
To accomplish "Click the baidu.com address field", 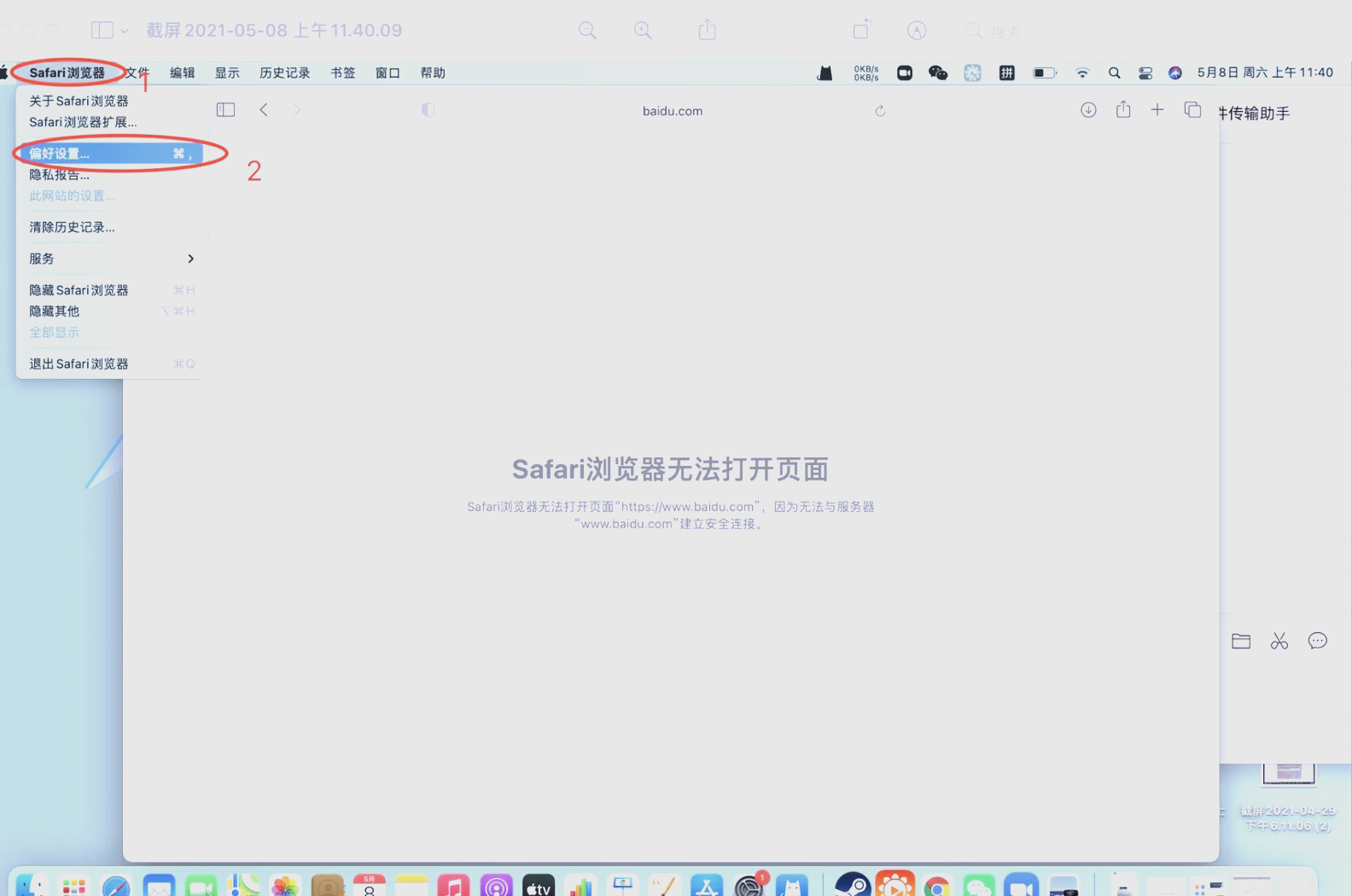I will click(x=672, y=111).
